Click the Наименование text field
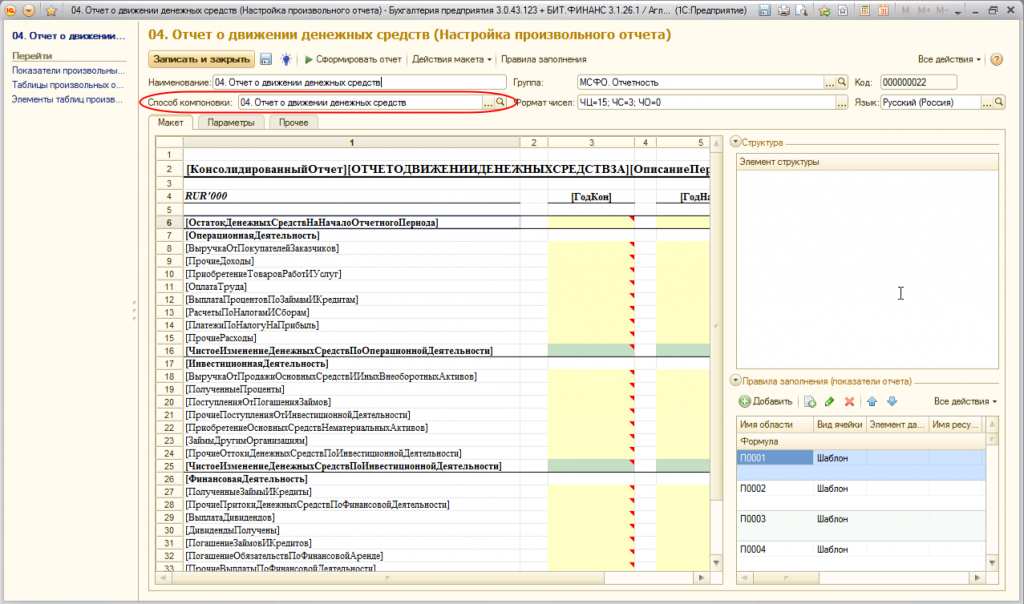This screenshot has height=604, width=1024. [x=360, y=82]
